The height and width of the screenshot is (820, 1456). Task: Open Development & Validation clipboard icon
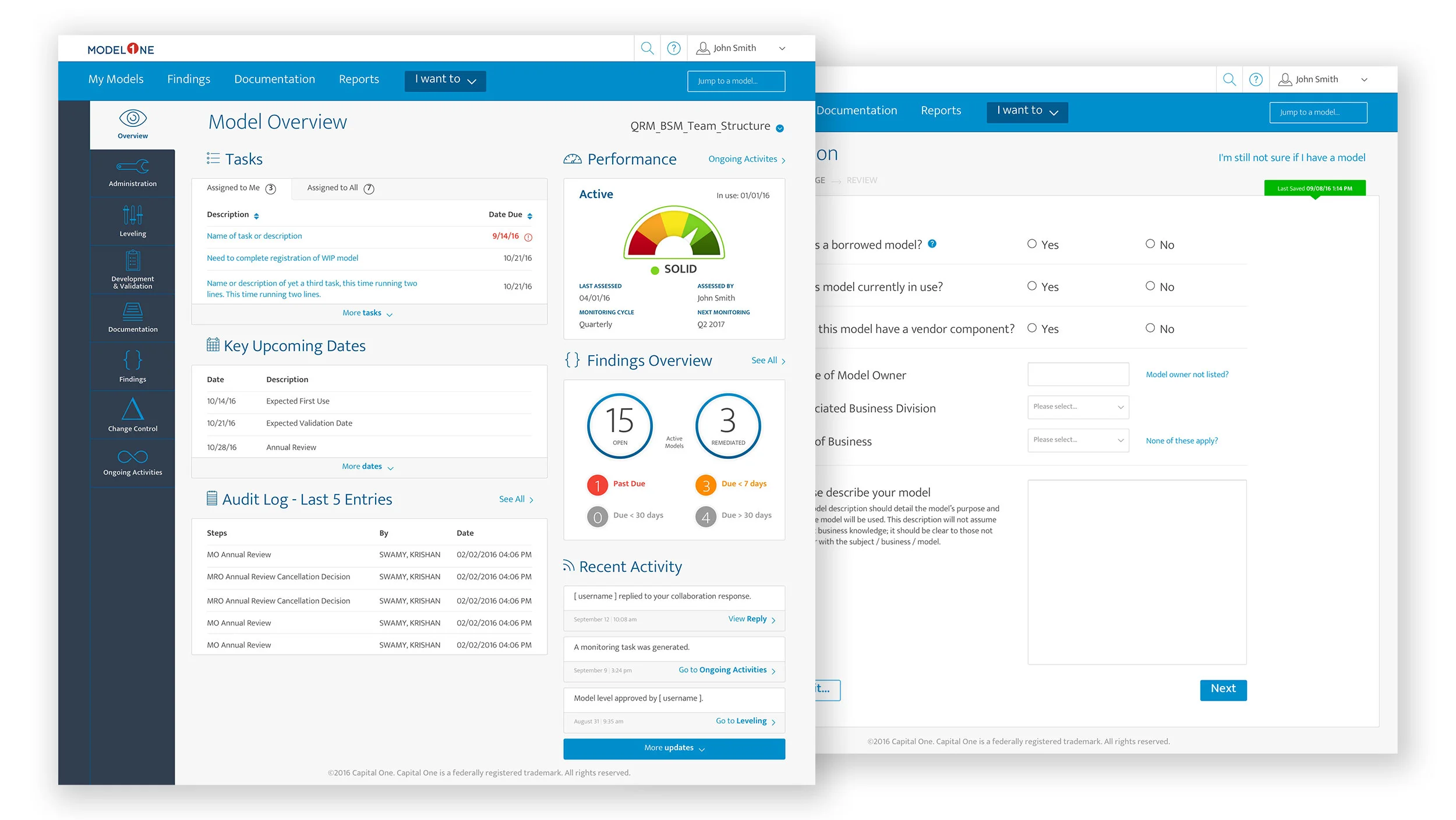(133, 261)
